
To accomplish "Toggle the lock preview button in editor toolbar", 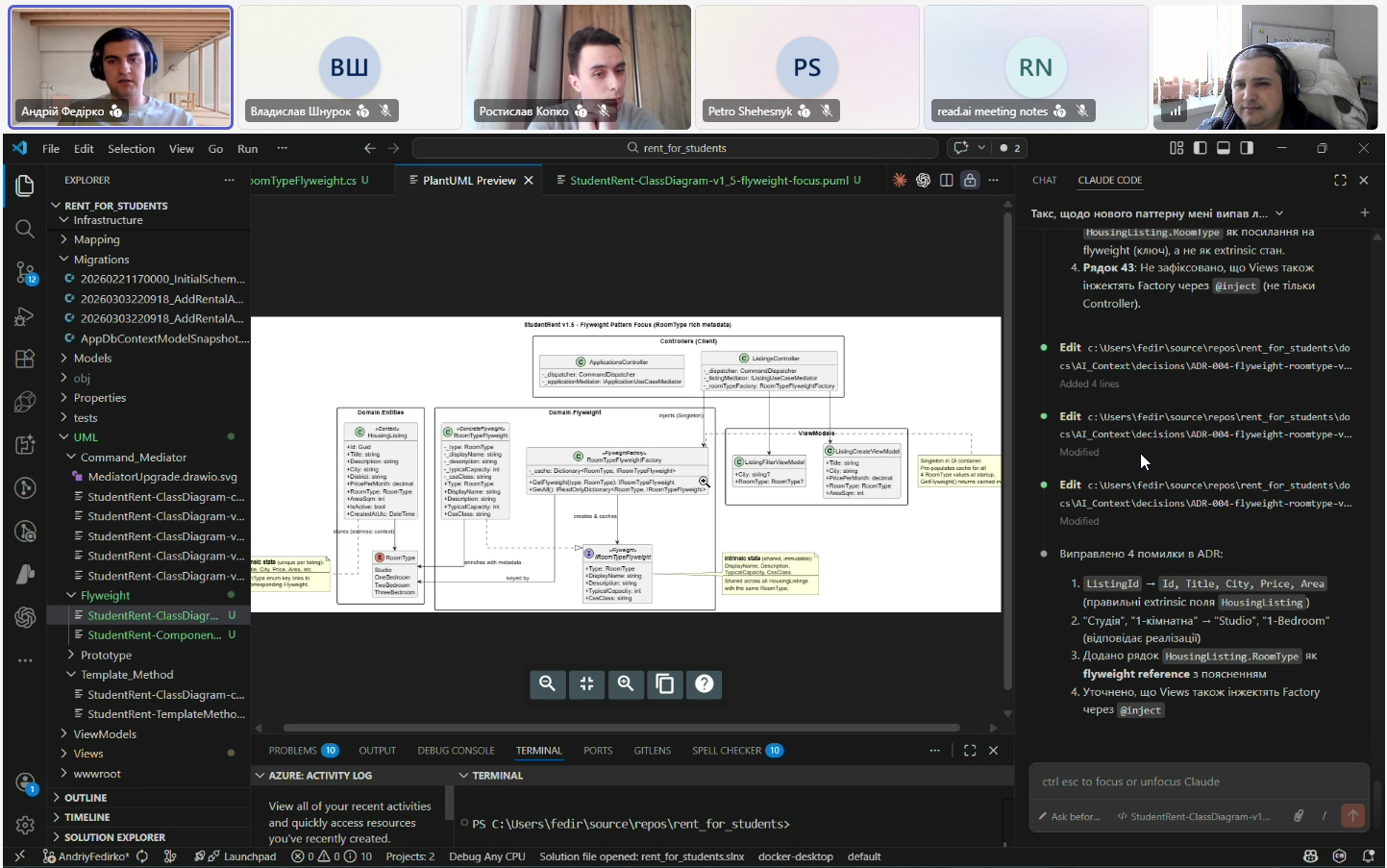I will click(970, 180).
